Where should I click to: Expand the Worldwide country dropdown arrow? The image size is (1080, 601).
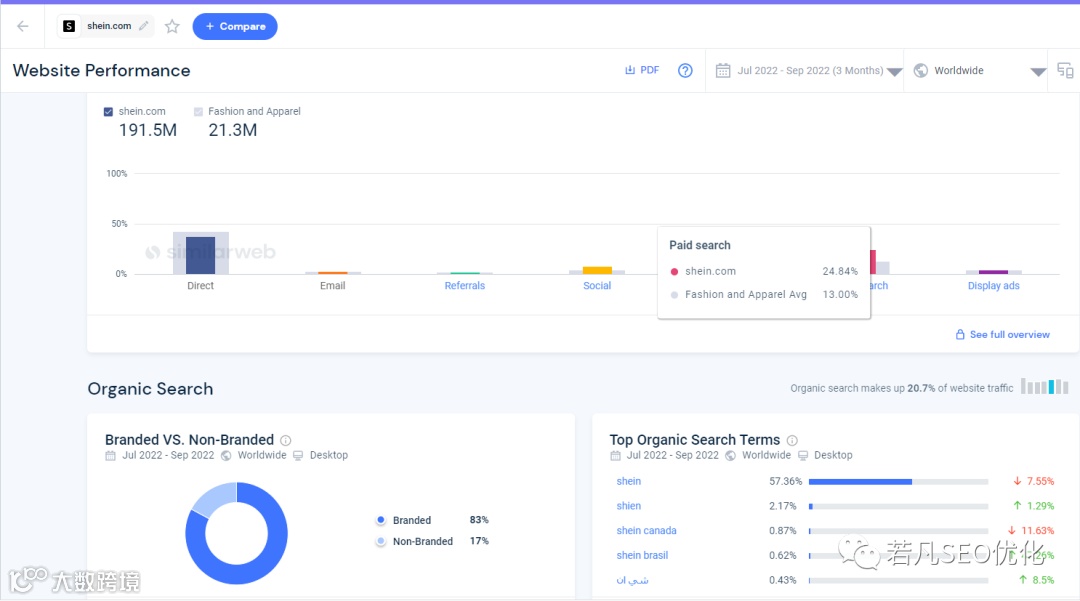click(1038, 72)
